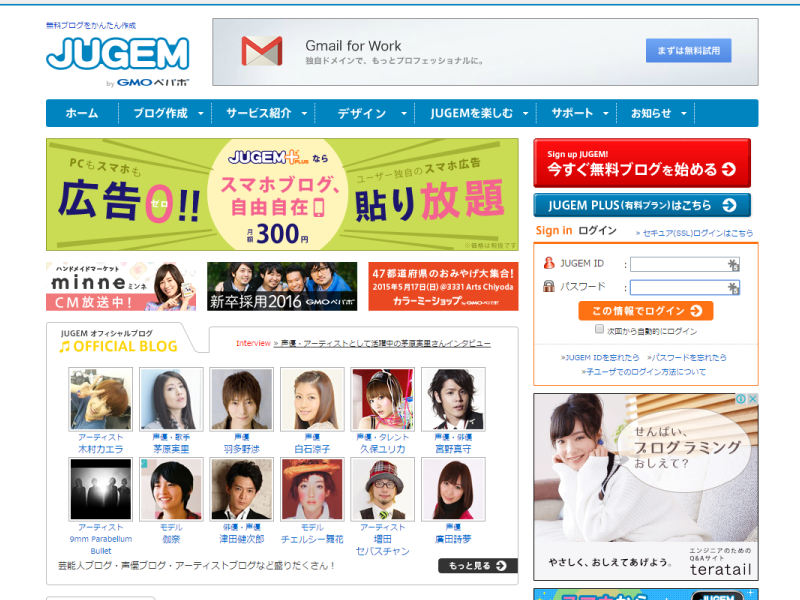Open the ホーム menu item
Image resolution: width=800 pixels, height=600 pixels.
[x=82, y=113]
